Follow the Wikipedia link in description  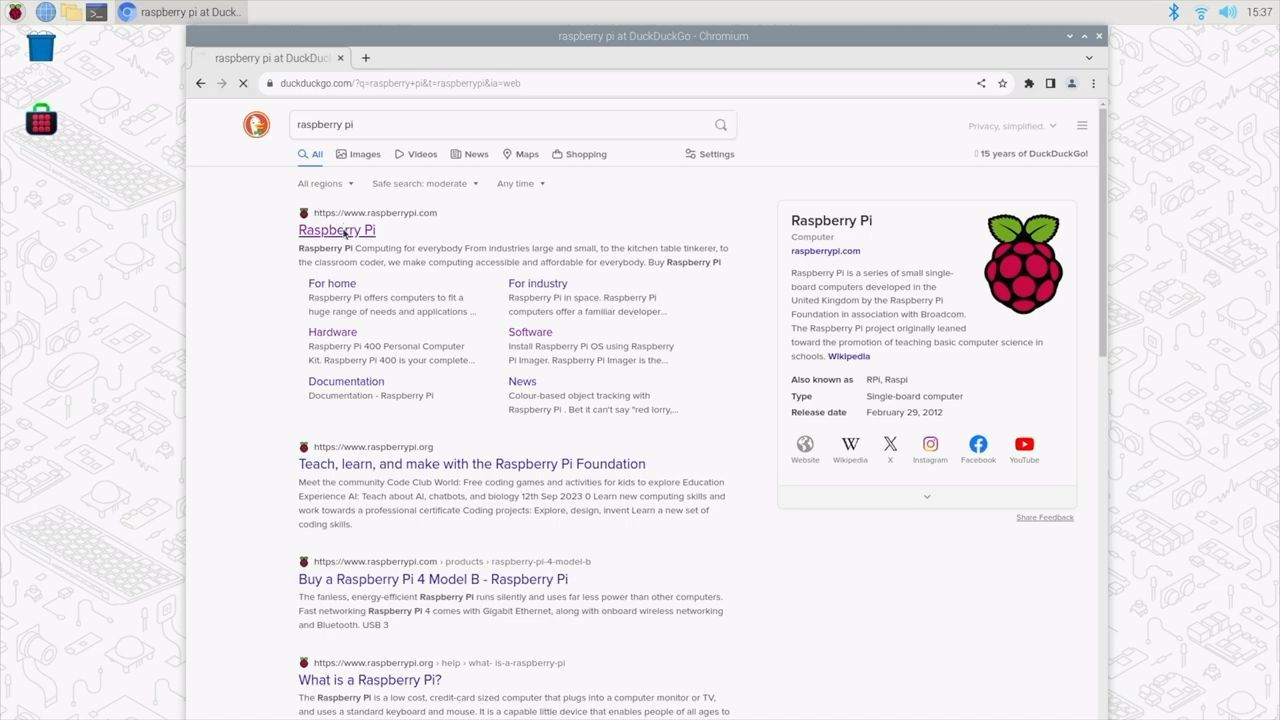(x=849, y=356)
